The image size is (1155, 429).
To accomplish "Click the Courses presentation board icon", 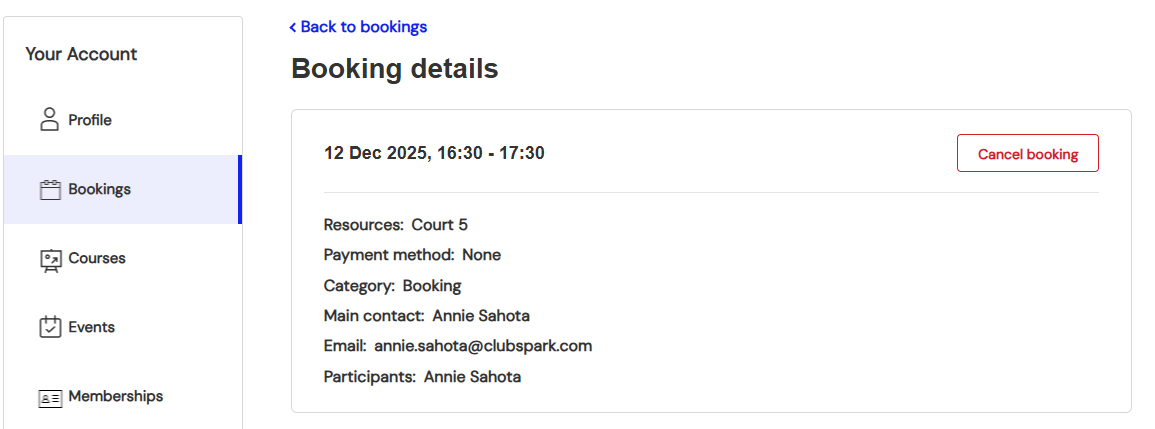I will 50,259.
